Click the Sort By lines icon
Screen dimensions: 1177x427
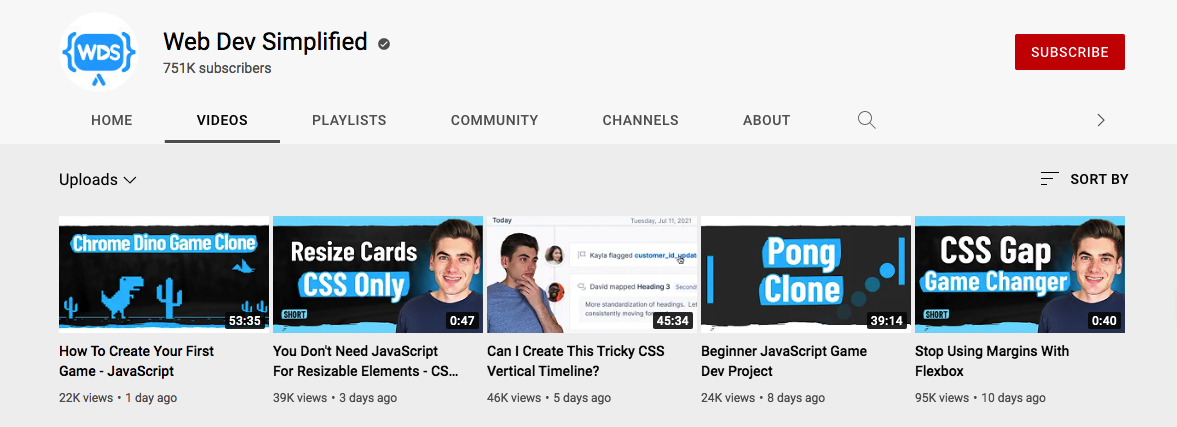click(x=1049, y=179)
